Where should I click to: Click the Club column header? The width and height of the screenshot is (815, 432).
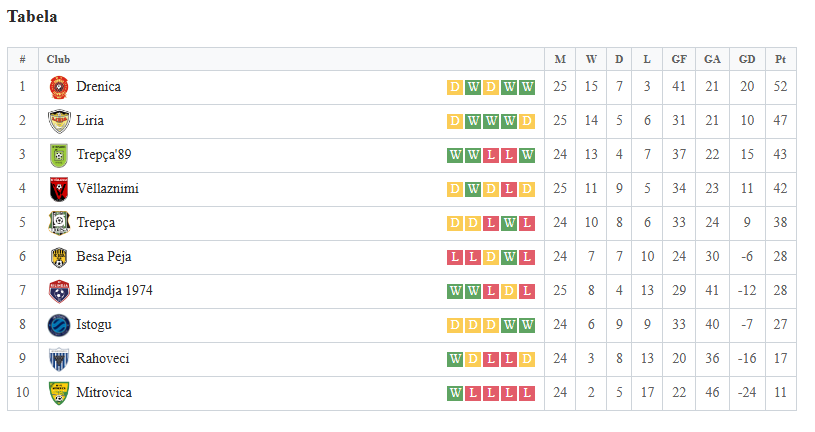[58, 59]
